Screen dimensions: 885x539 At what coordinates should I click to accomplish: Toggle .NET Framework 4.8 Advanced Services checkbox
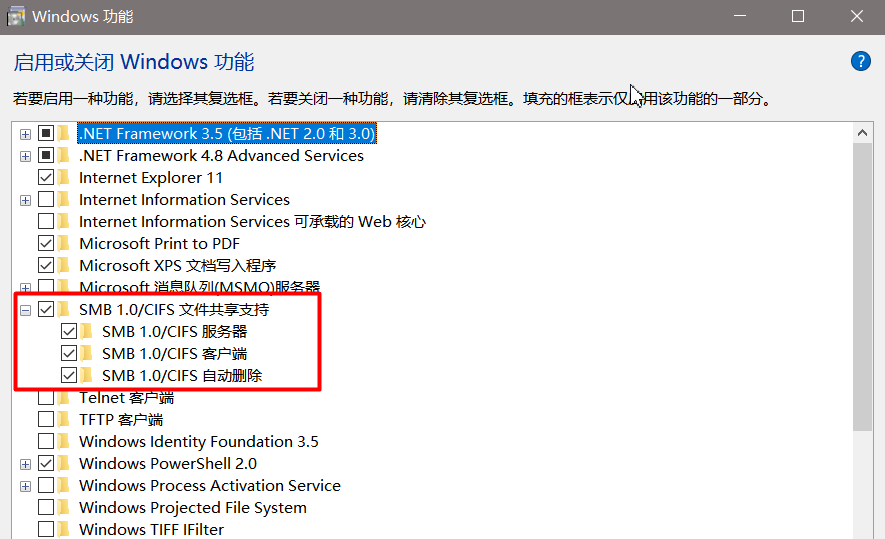[x=46, y=156]
